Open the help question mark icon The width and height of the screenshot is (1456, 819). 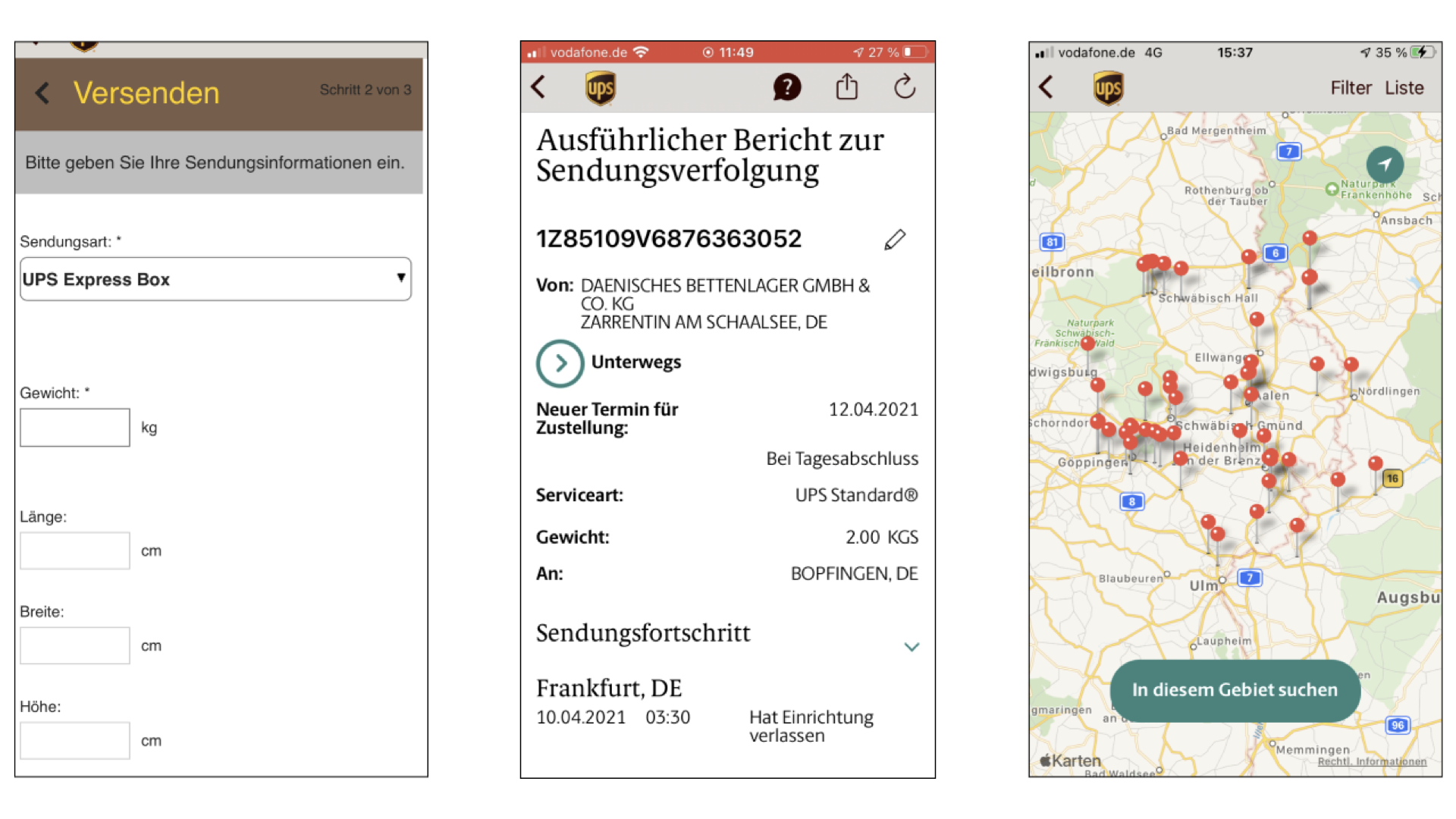pyautogui.click(x=788, y=87)
